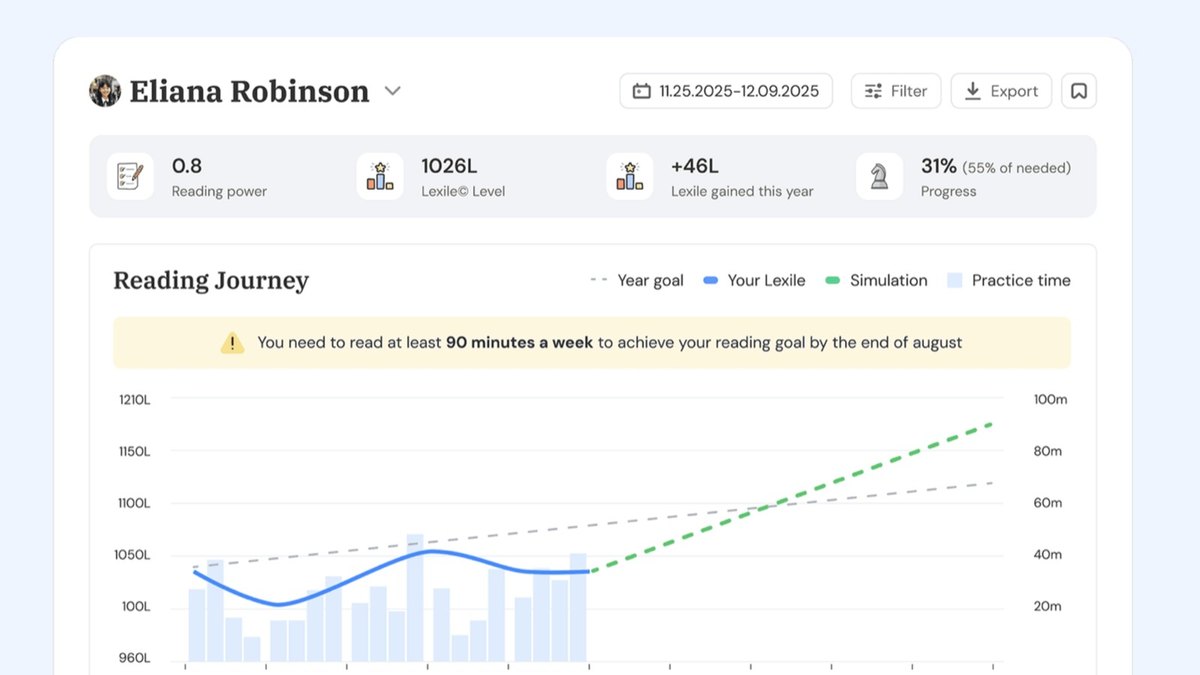The image size is (1200, 675).
Task: Select the 31% Progress value
Action: (x=939, y=166)
